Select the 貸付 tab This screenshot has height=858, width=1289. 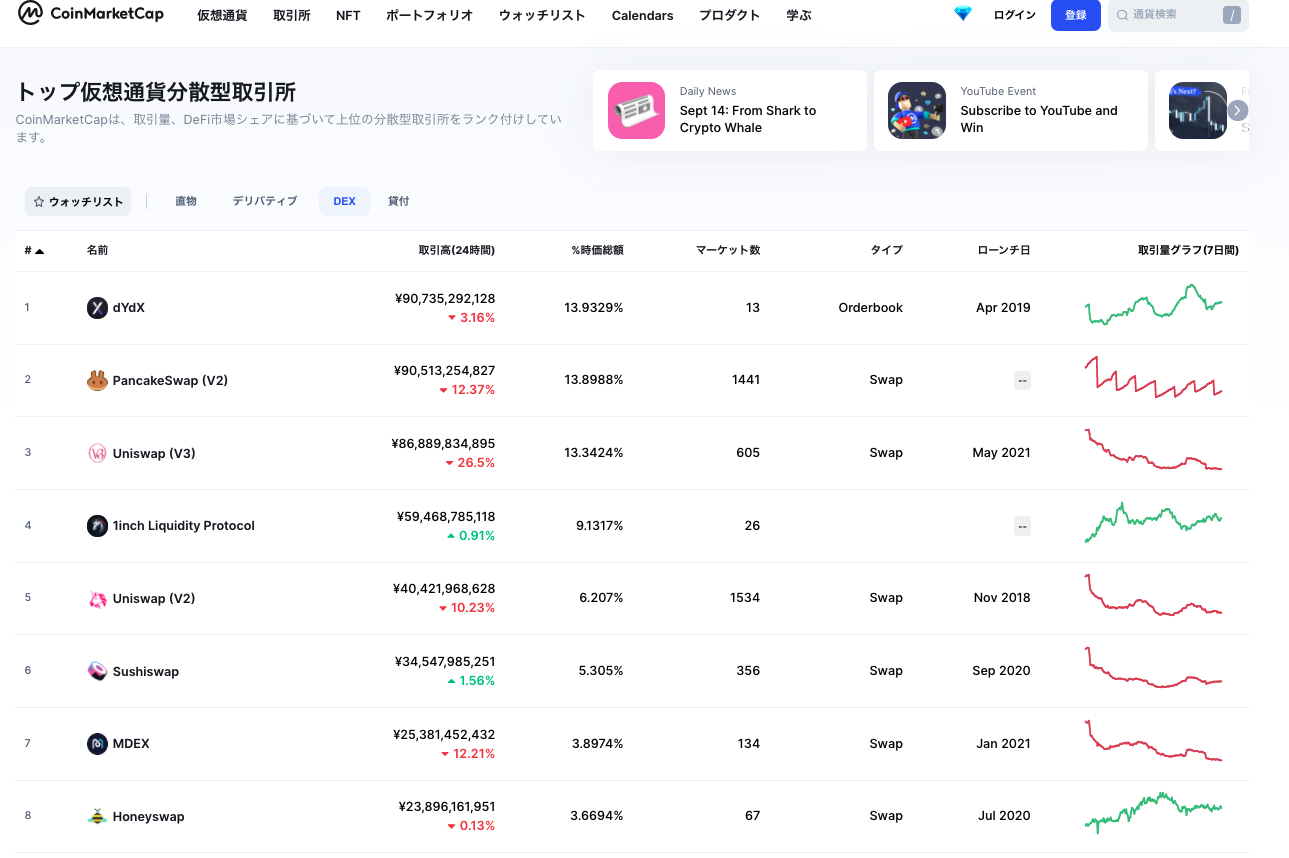tap(399, 201)
